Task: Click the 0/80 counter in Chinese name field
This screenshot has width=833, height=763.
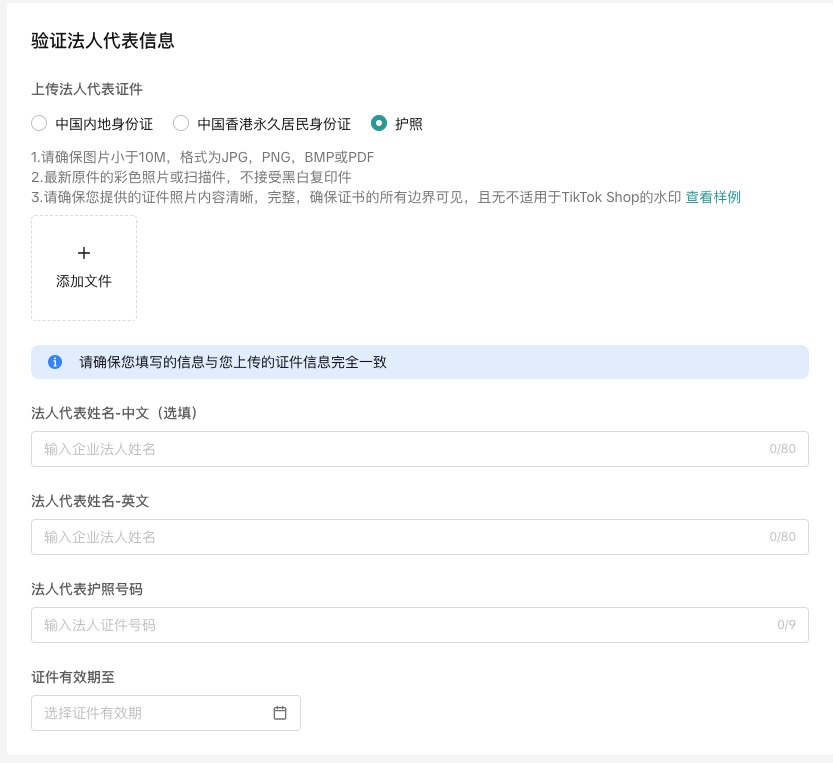Action: [x=781, y=449]
